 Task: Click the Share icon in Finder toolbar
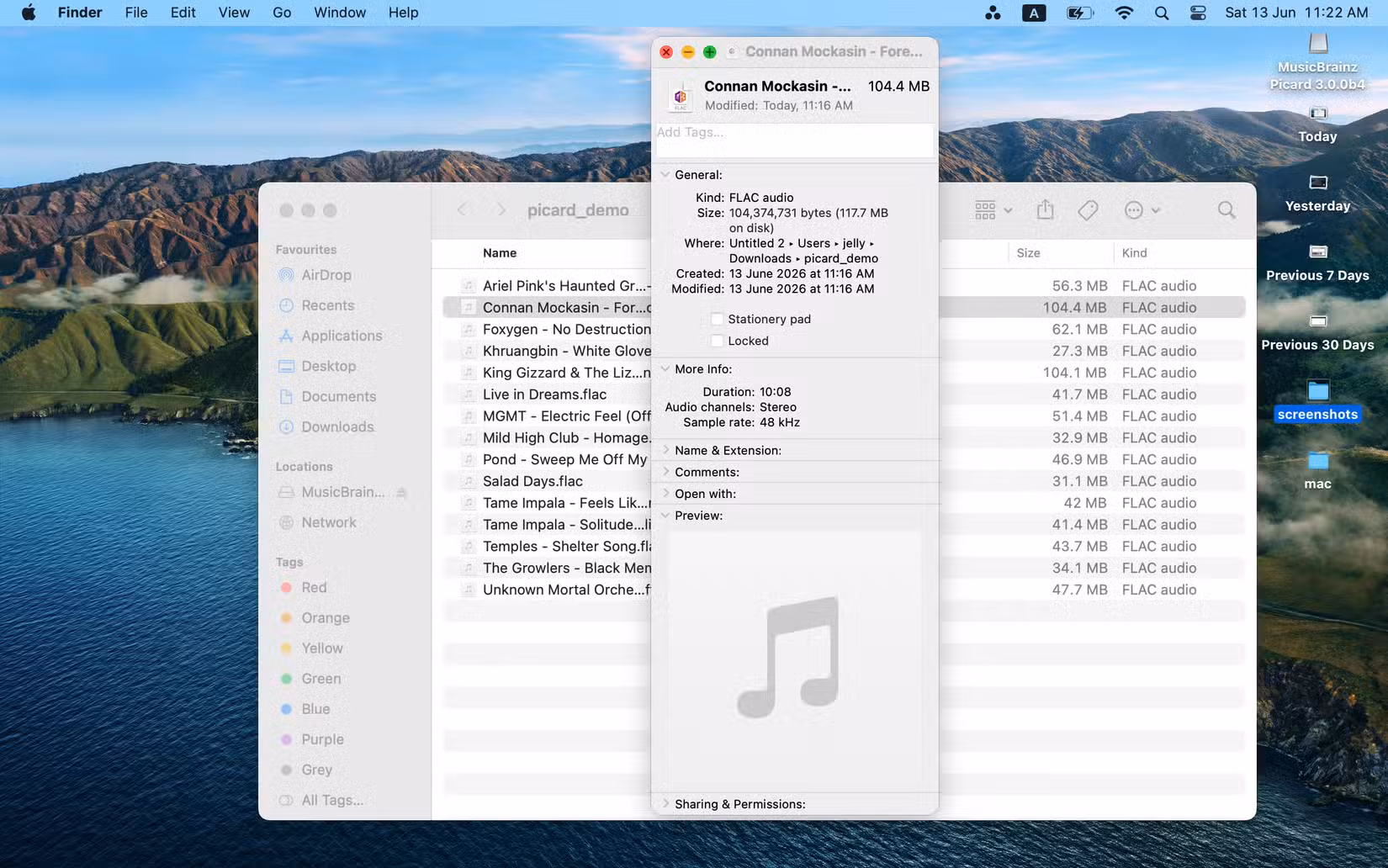tap(1045, 209)
